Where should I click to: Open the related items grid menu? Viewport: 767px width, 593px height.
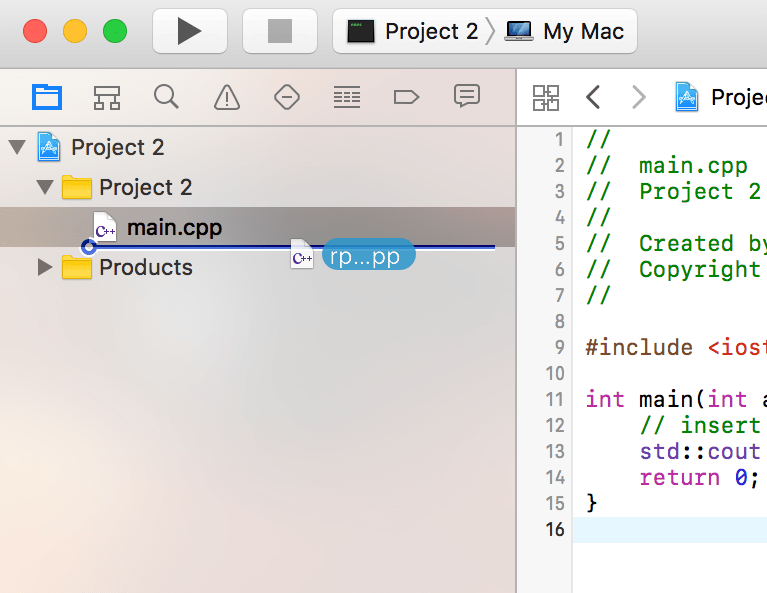coord(546,97)
